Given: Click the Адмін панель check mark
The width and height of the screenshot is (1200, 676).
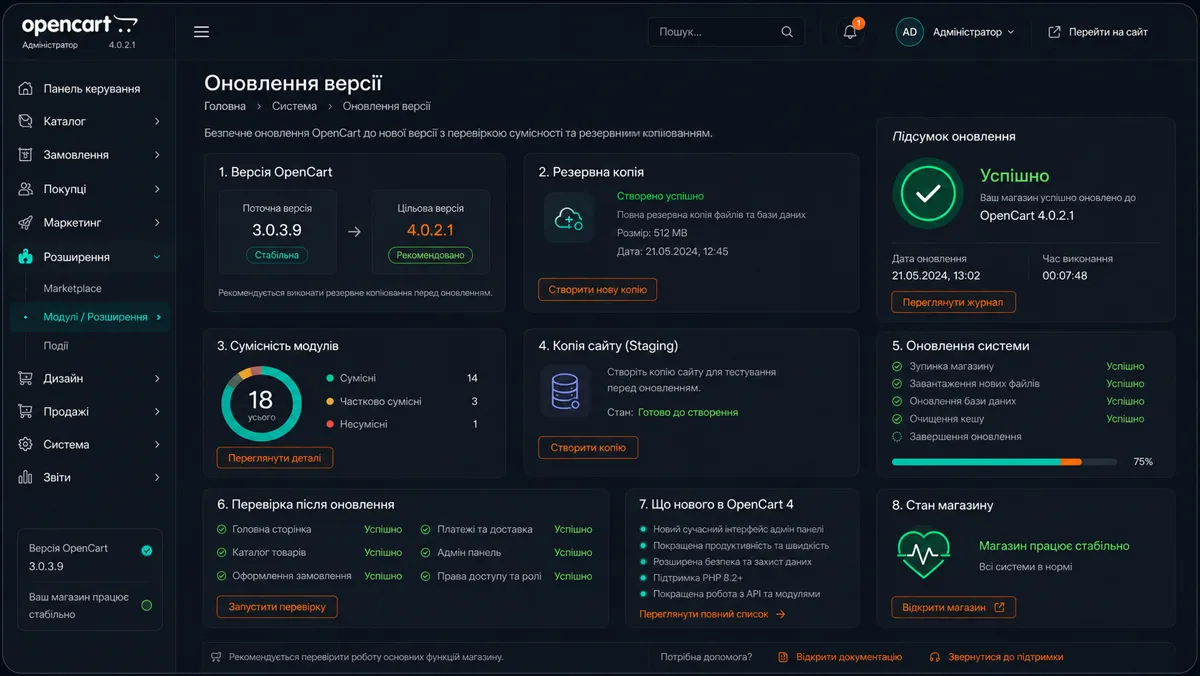Looking at the screenshot, I should click(x=426, y=552).
